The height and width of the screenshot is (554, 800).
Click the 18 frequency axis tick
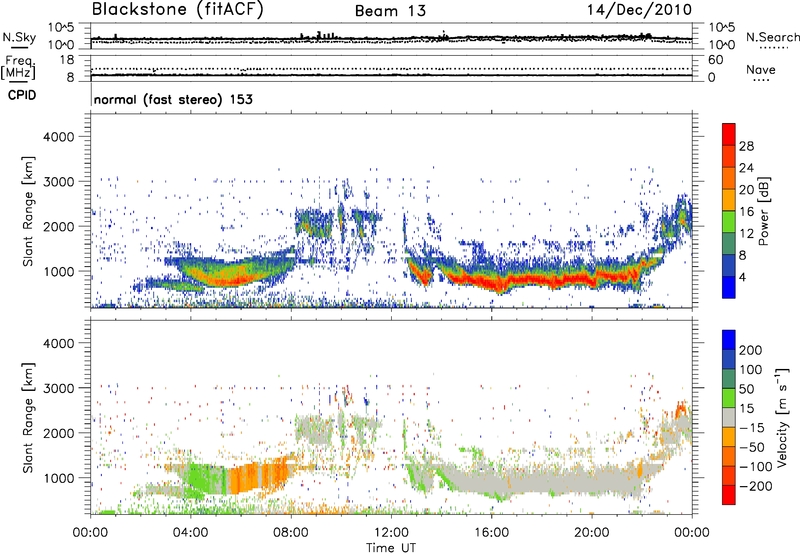click(67, 60)
